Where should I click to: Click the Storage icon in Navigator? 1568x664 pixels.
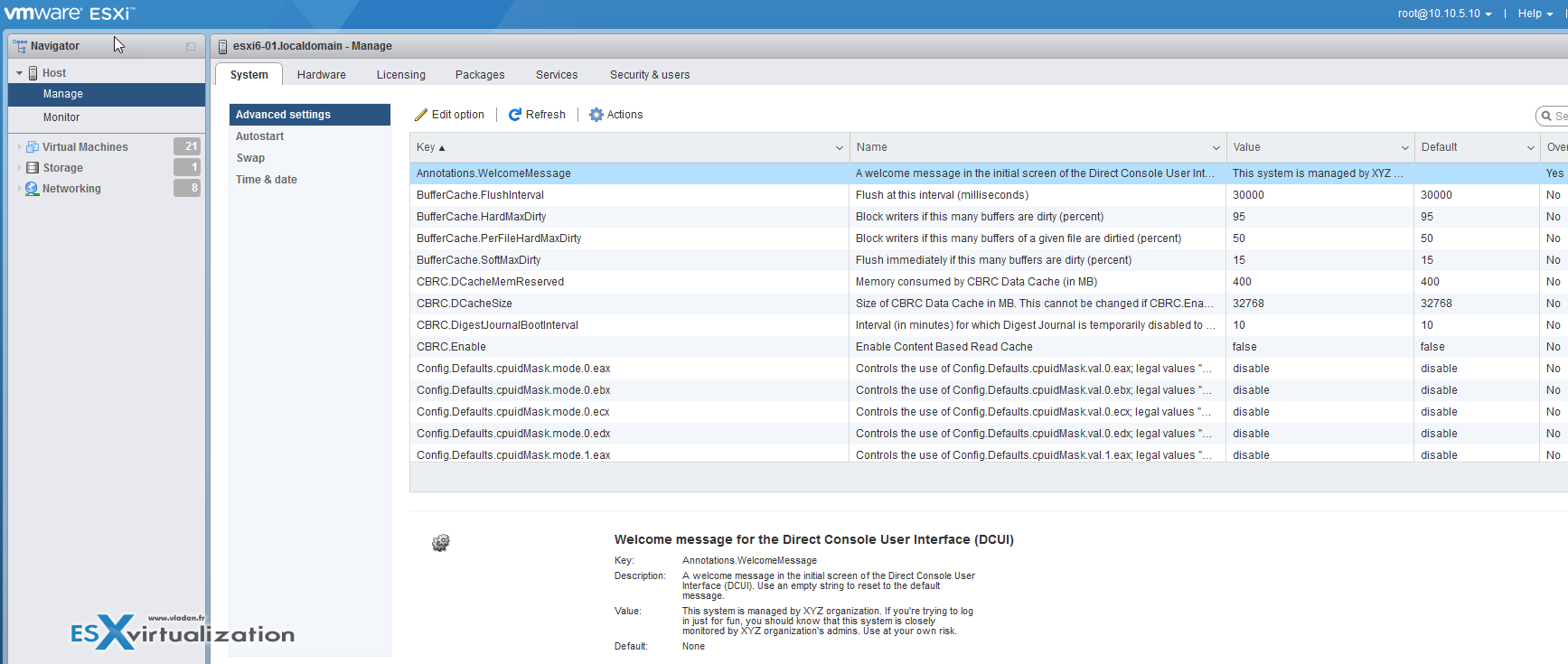coord(33,168)
